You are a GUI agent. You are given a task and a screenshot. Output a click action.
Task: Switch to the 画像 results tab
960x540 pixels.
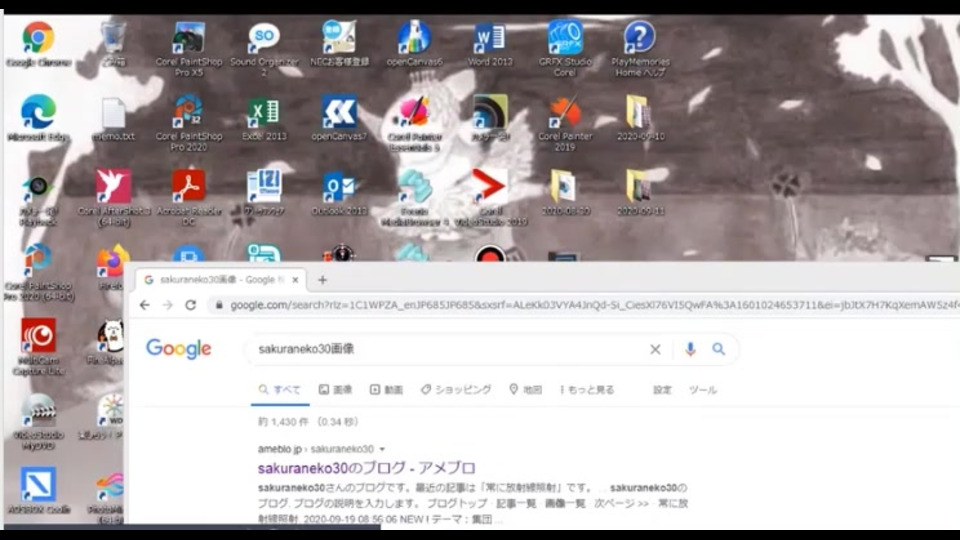335,389
